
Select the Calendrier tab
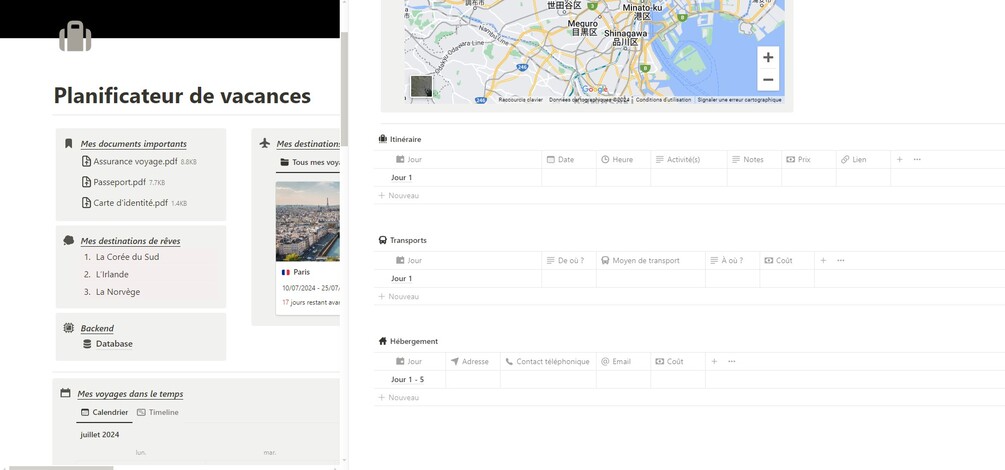(104, 412)
